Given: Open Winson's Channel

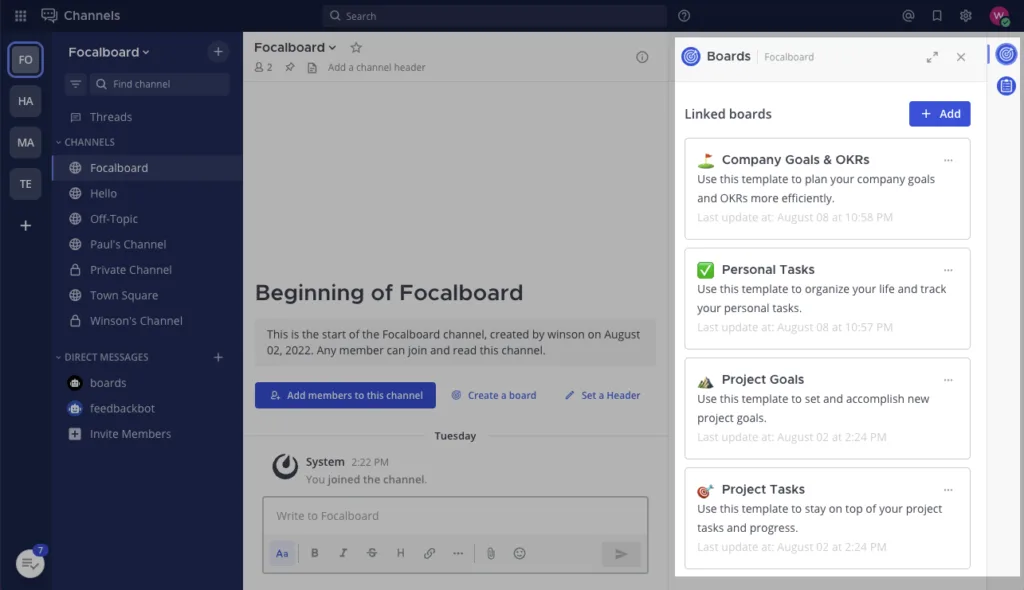Looking at the screenshot, I should (147, 321).
